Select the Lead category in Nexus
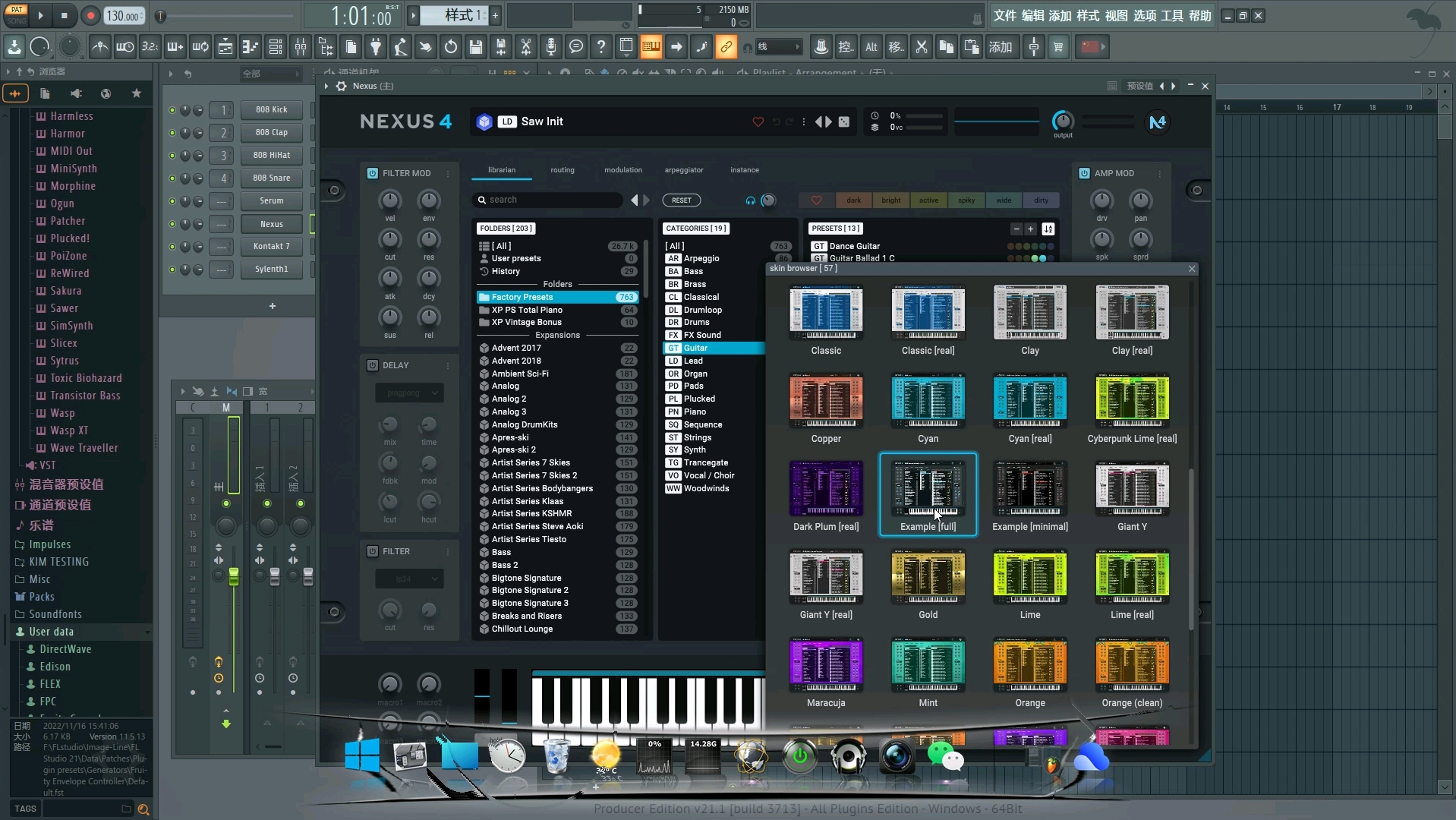 pos(714,361)
